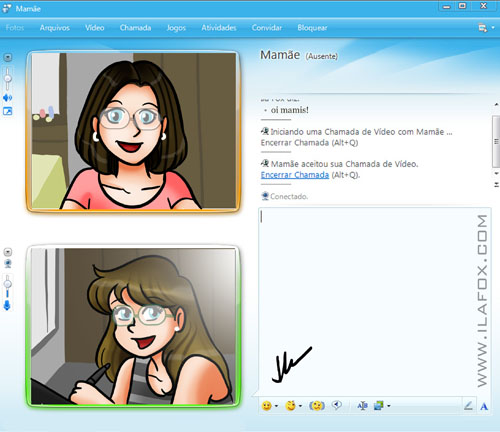500x432 pixels.
Task: Open Mamãe's video options dropdown
Action: pos(8,57)
